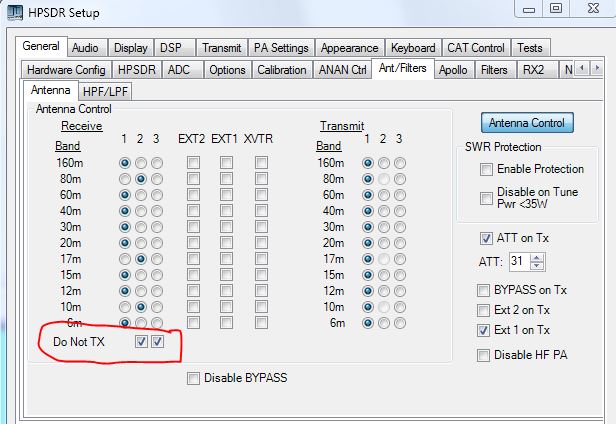Select receive antenna 2 for 160m
This screenshot has width=616, height=424.
141,163
